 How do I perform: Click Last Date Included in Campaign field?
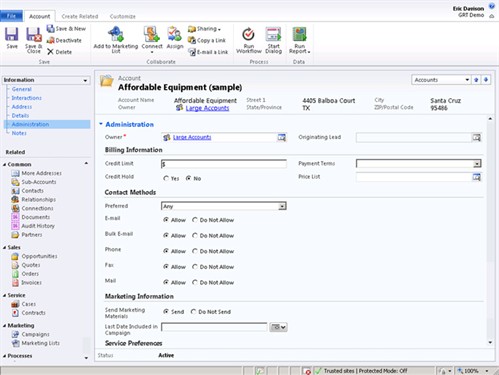point(214,327)
